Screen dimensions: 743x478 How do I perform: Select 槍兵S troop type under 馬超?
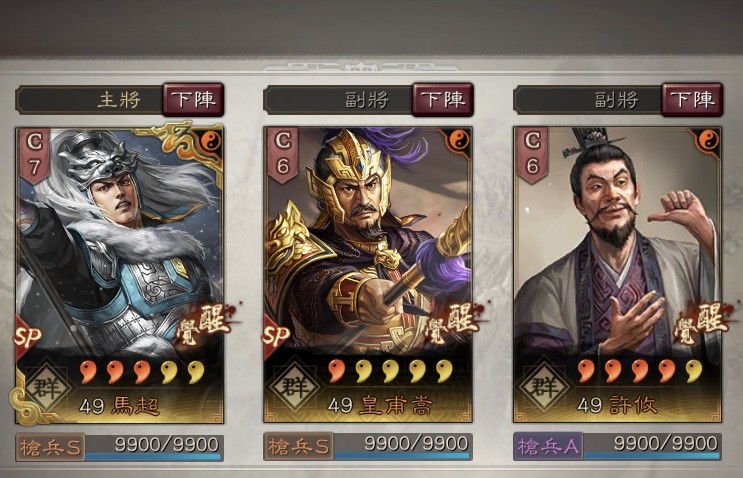tap(50, 447)
